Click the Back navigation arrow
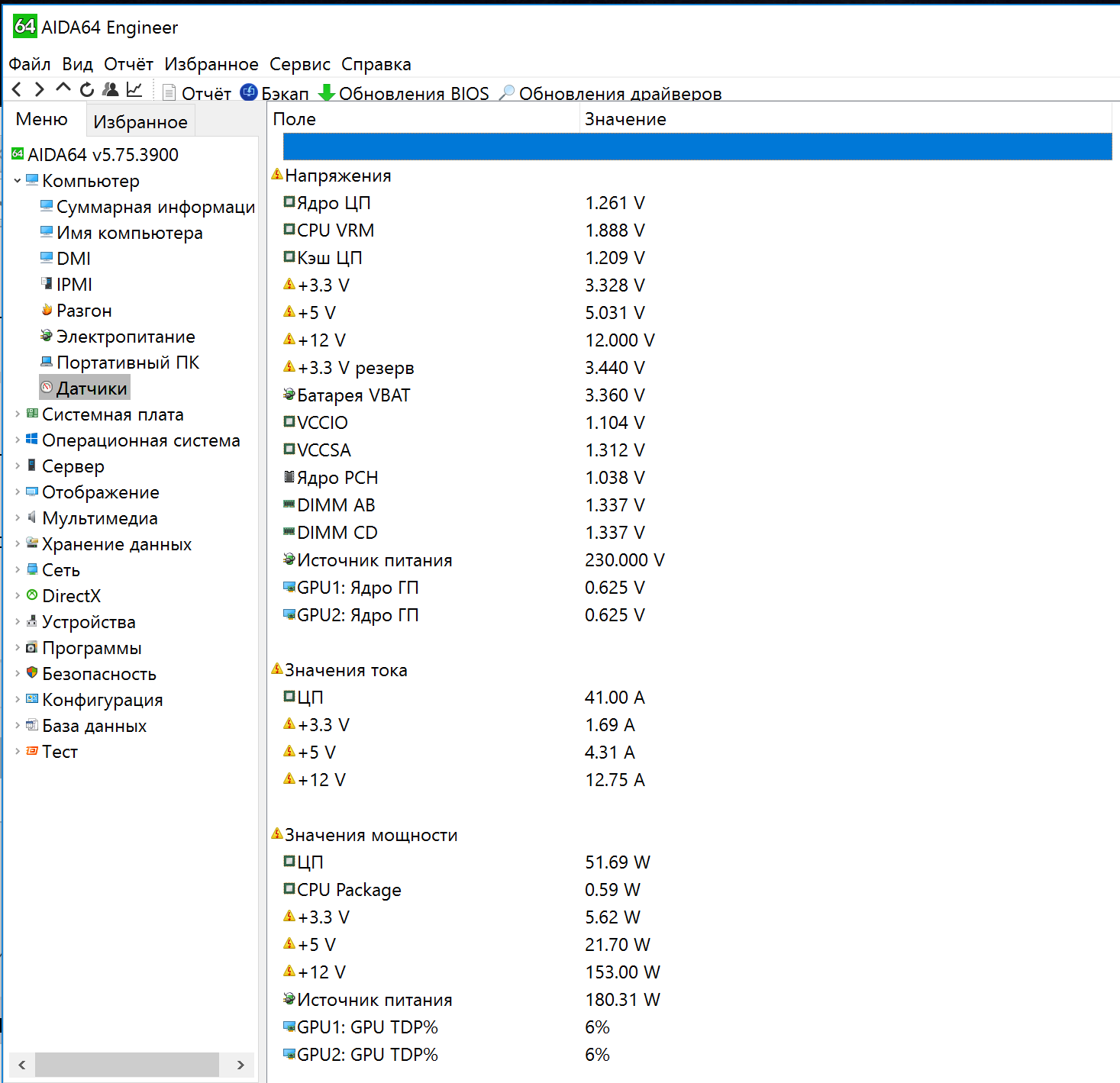This screenshot has height=1083, width=1120. (17, 90)
